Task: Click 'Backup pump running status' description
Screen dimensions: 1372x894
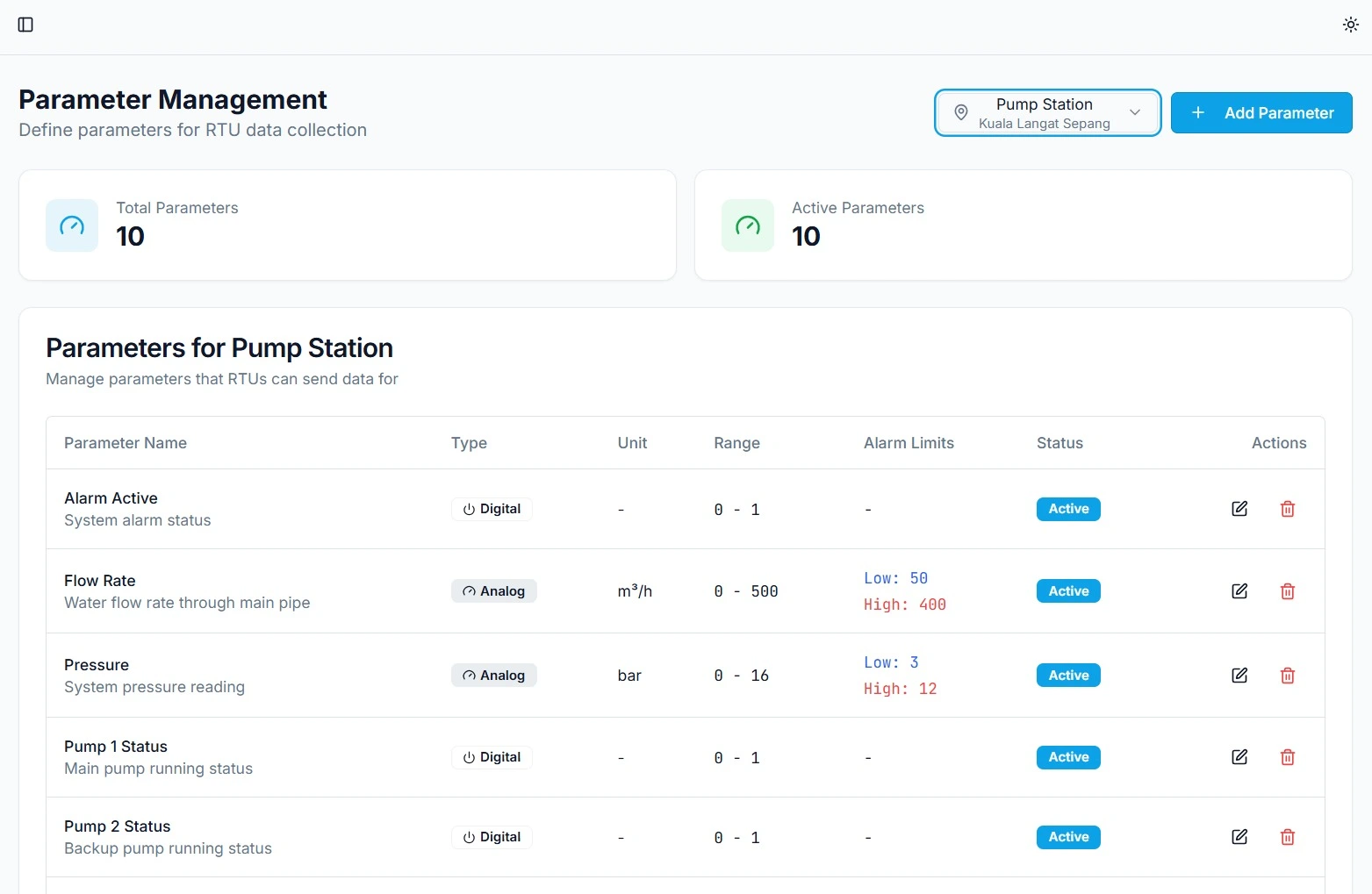Action: pyautogui.click(x=168, y=848)
